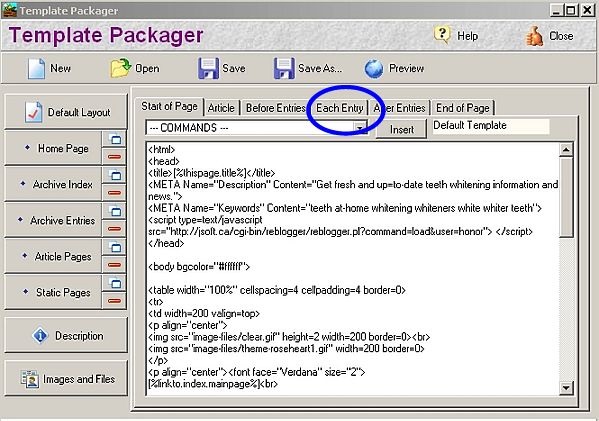Click the Images and Files icon
The width and height of the screenshot is (599, 421).
[30, 379]
